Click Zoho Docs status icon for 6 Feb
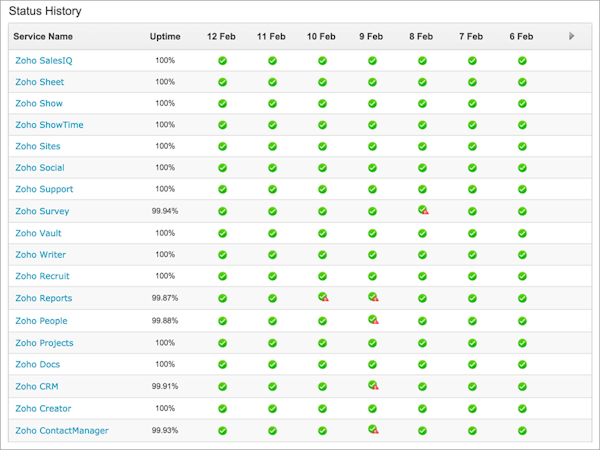Image resolution: width=600 pixels, height=450 pixels. coord(522,364)
